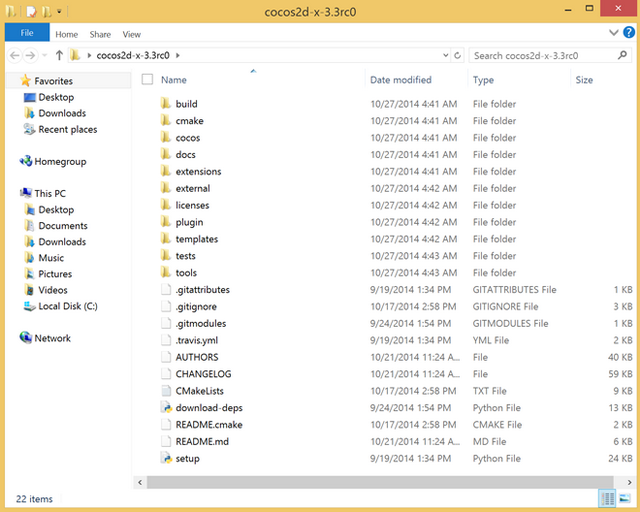Select the tests folder icon
The image size is (640, 512).
pos(165,256)
